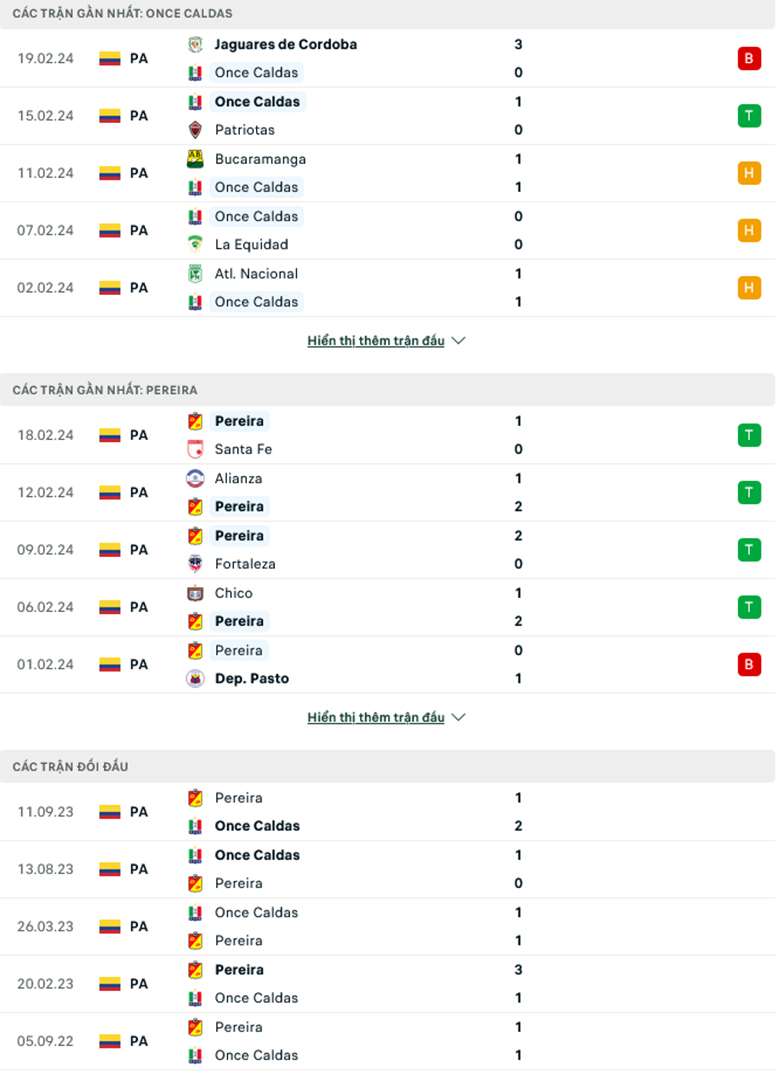Click the Dep. Pasto team badge
Viewport: 780px width, 1081px height.
tap(196, 678)
